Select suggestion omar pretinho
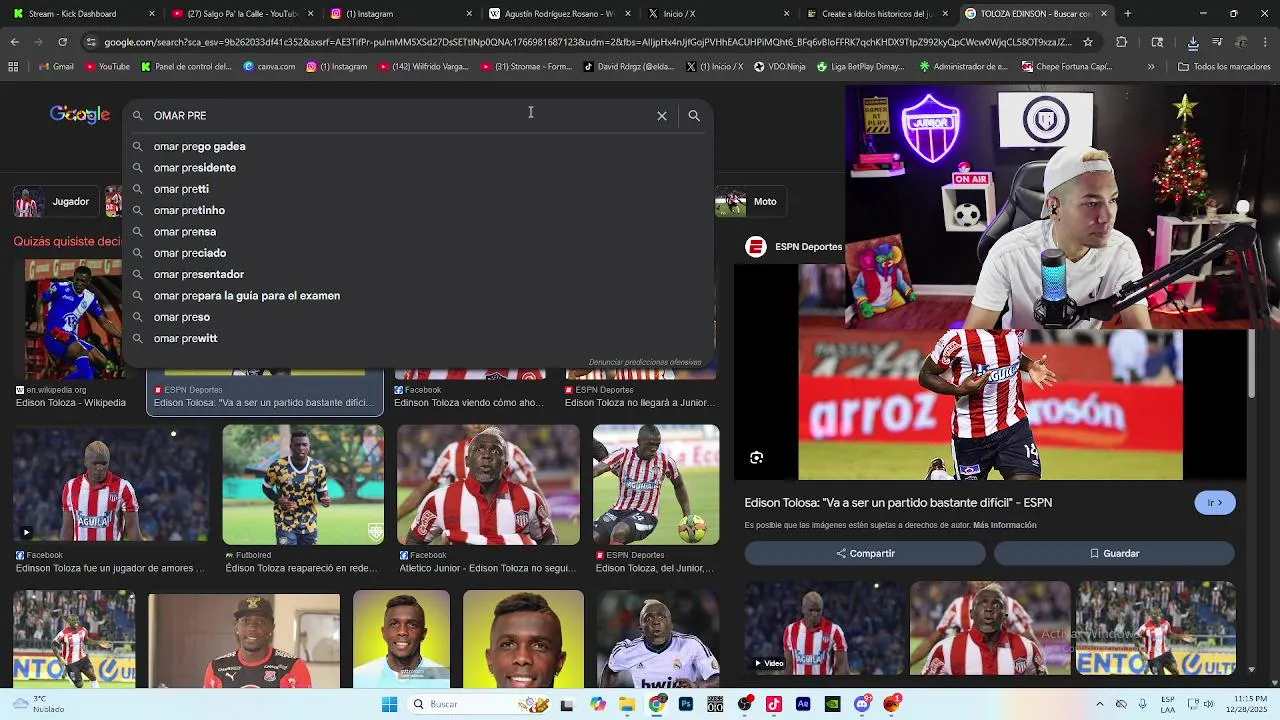Viewport: 1280px width, 720px height. pos(418,210)
